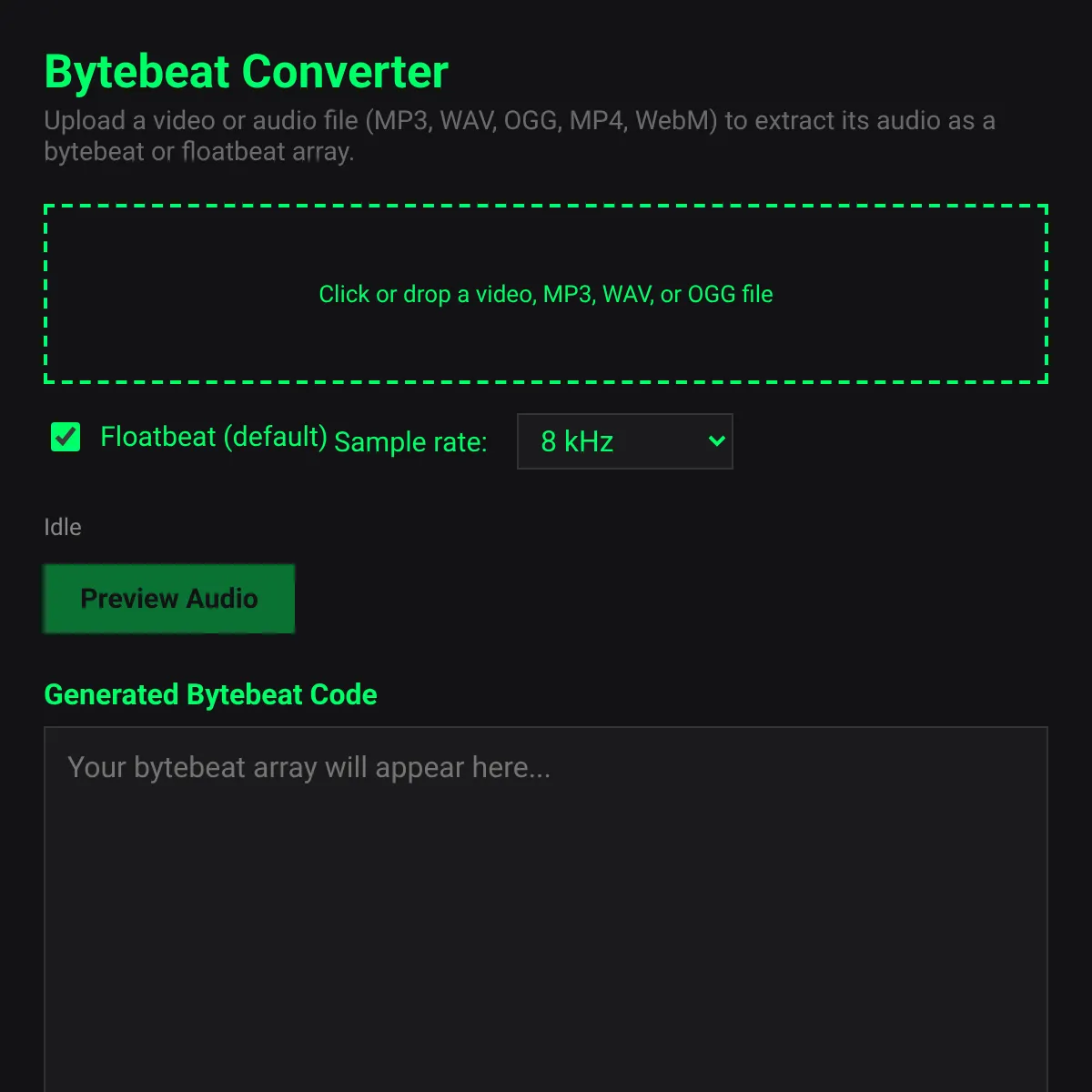This screenshot has height=1092, width=1092.
Task: Focus the generated bytebeat code text area
Action: point(546,909)
